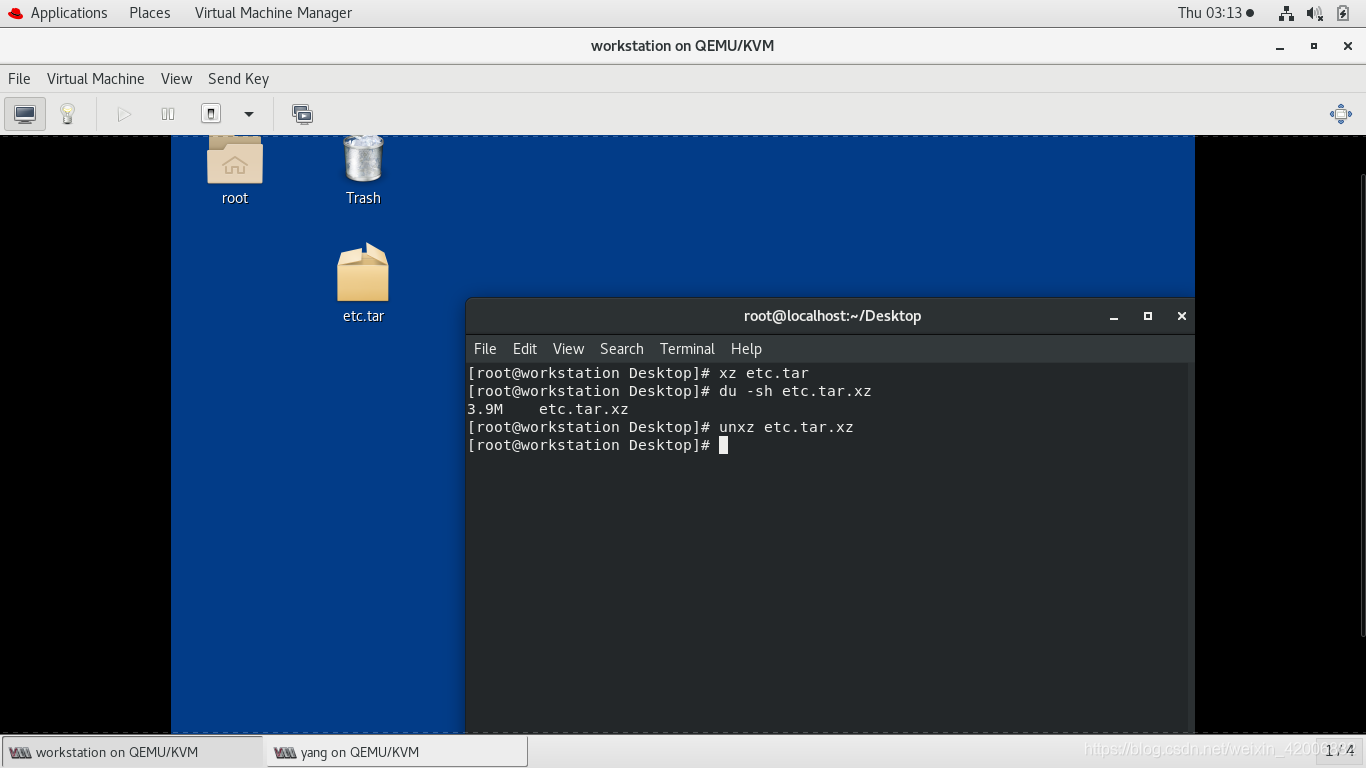Viewport: 1366px width, 768px height.
Task: Minimize the workstation on QEMU/KVM window
Action: [x=1280, y=46]
